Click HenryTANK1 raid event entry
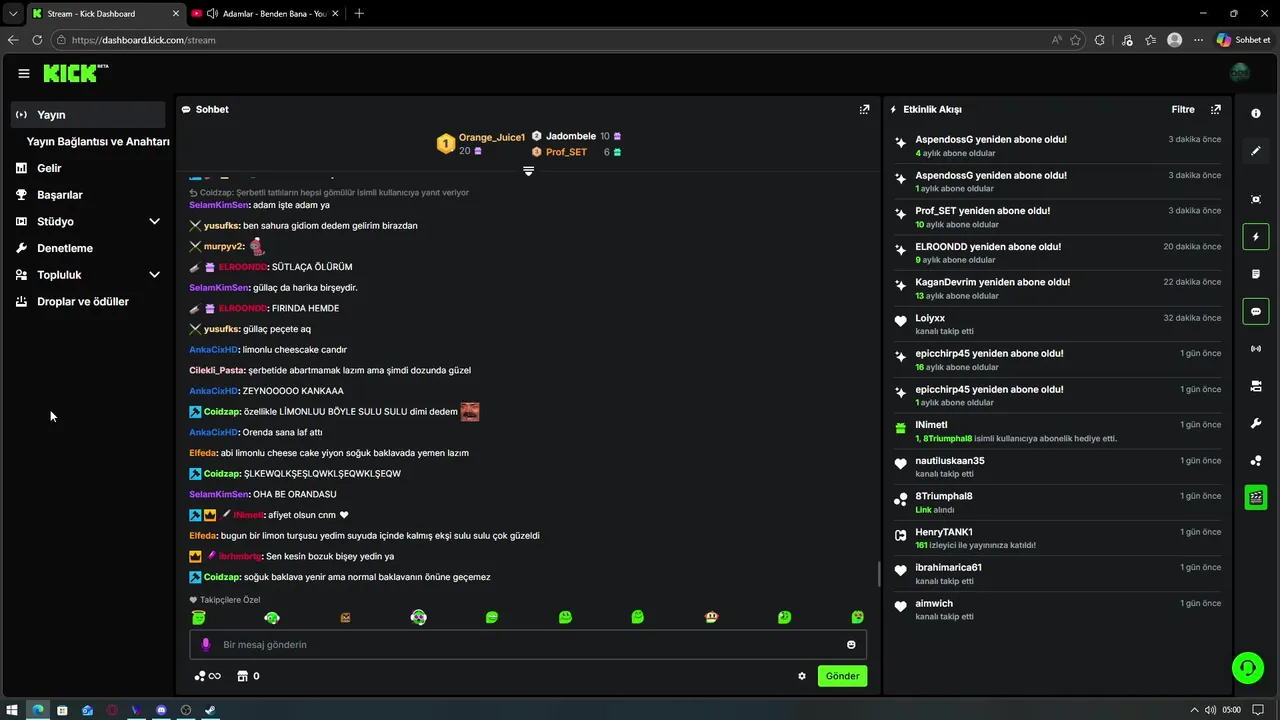Viewport: 1280px width, 720px height. 1058,538
